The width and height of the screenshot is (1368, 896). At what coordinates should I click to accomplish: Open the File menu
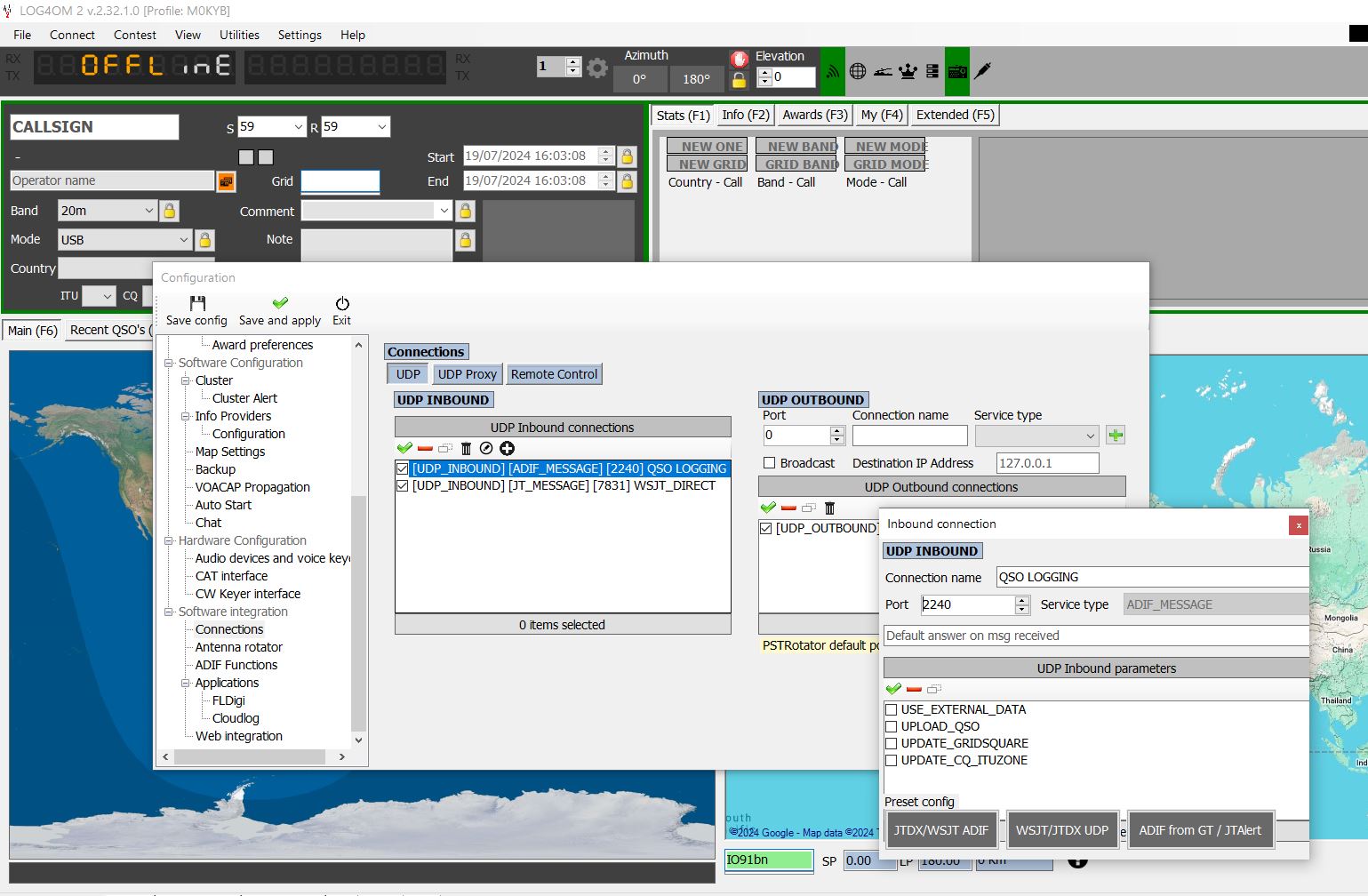22,35
